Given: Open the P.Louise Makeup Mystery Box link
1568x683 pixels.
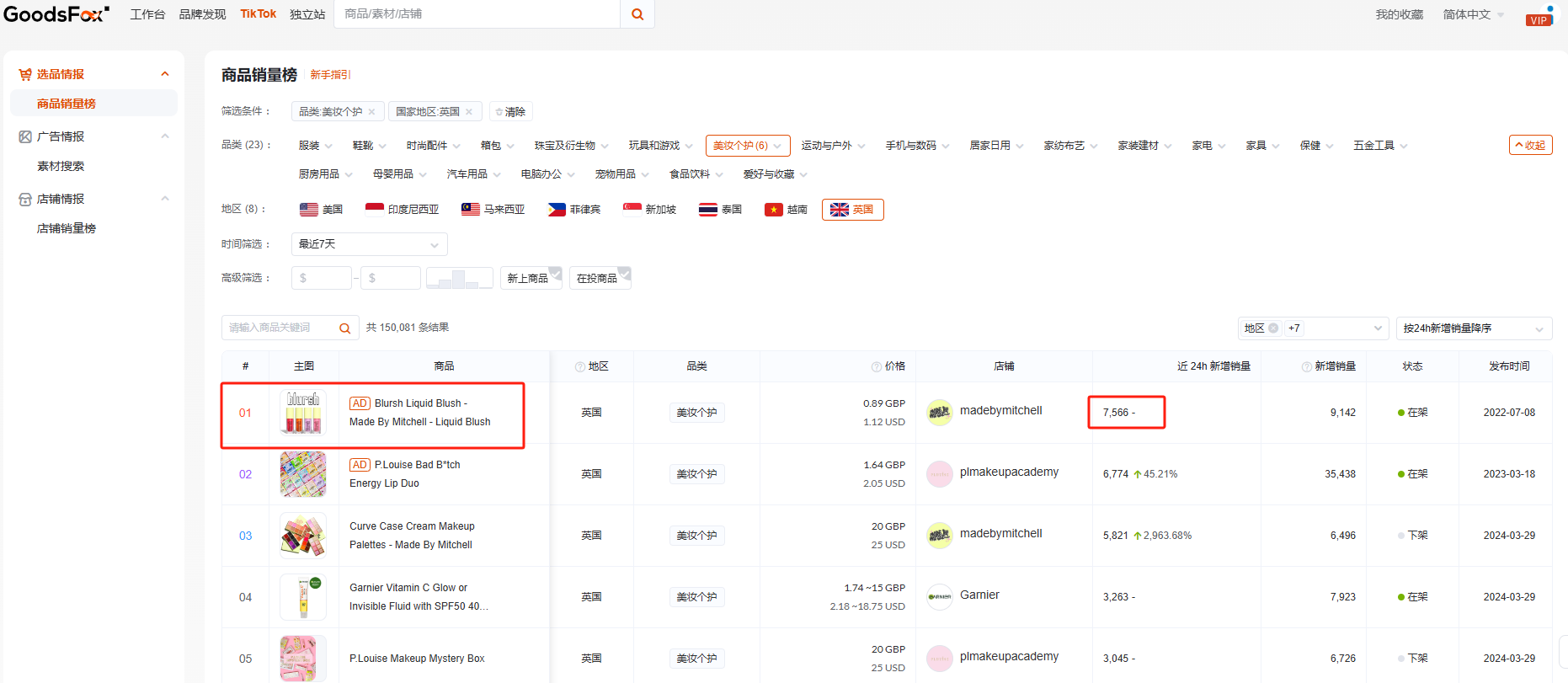Looking at the screenshot, I should [417, 659].
